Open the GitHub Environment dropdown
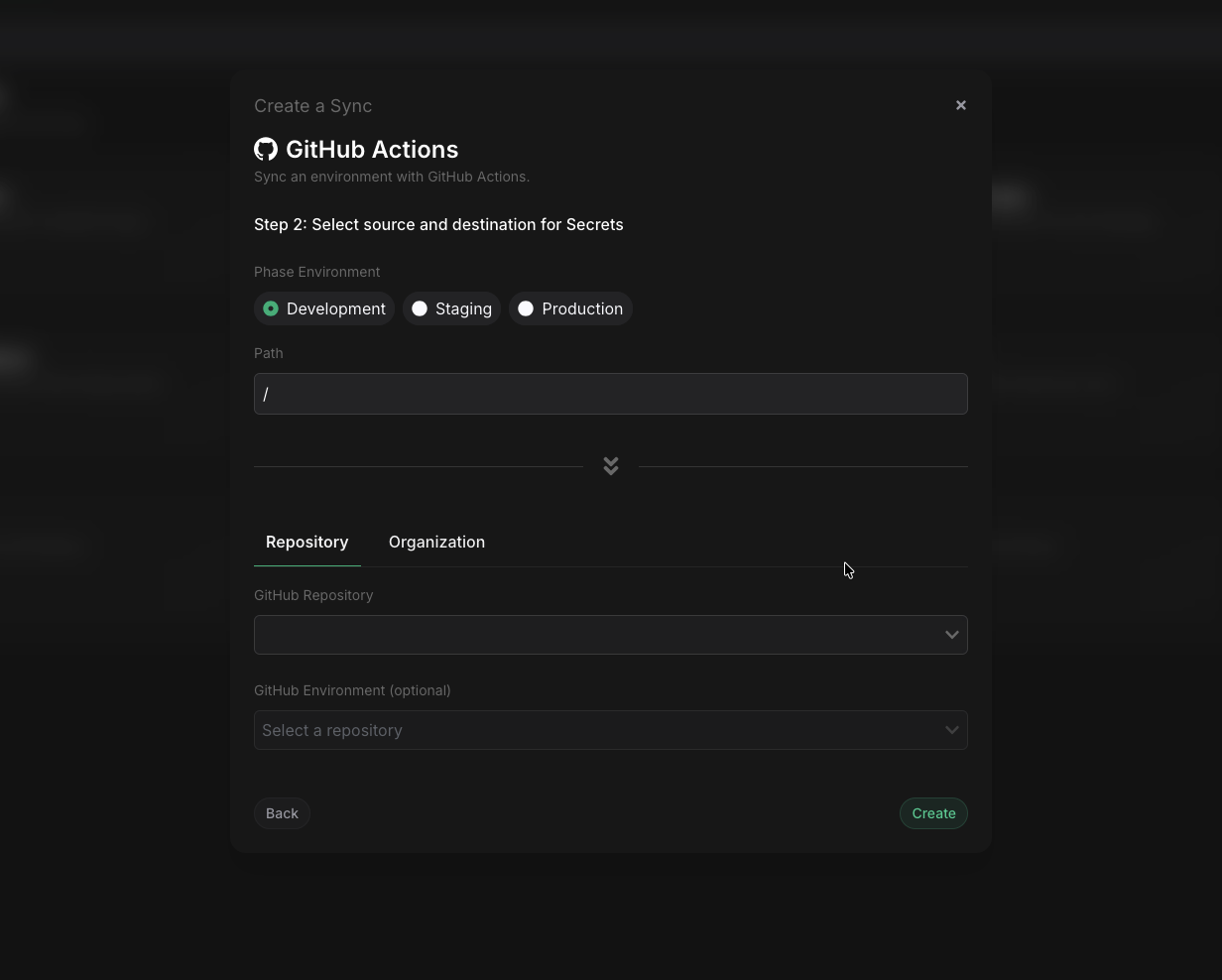 coord(611,730)
